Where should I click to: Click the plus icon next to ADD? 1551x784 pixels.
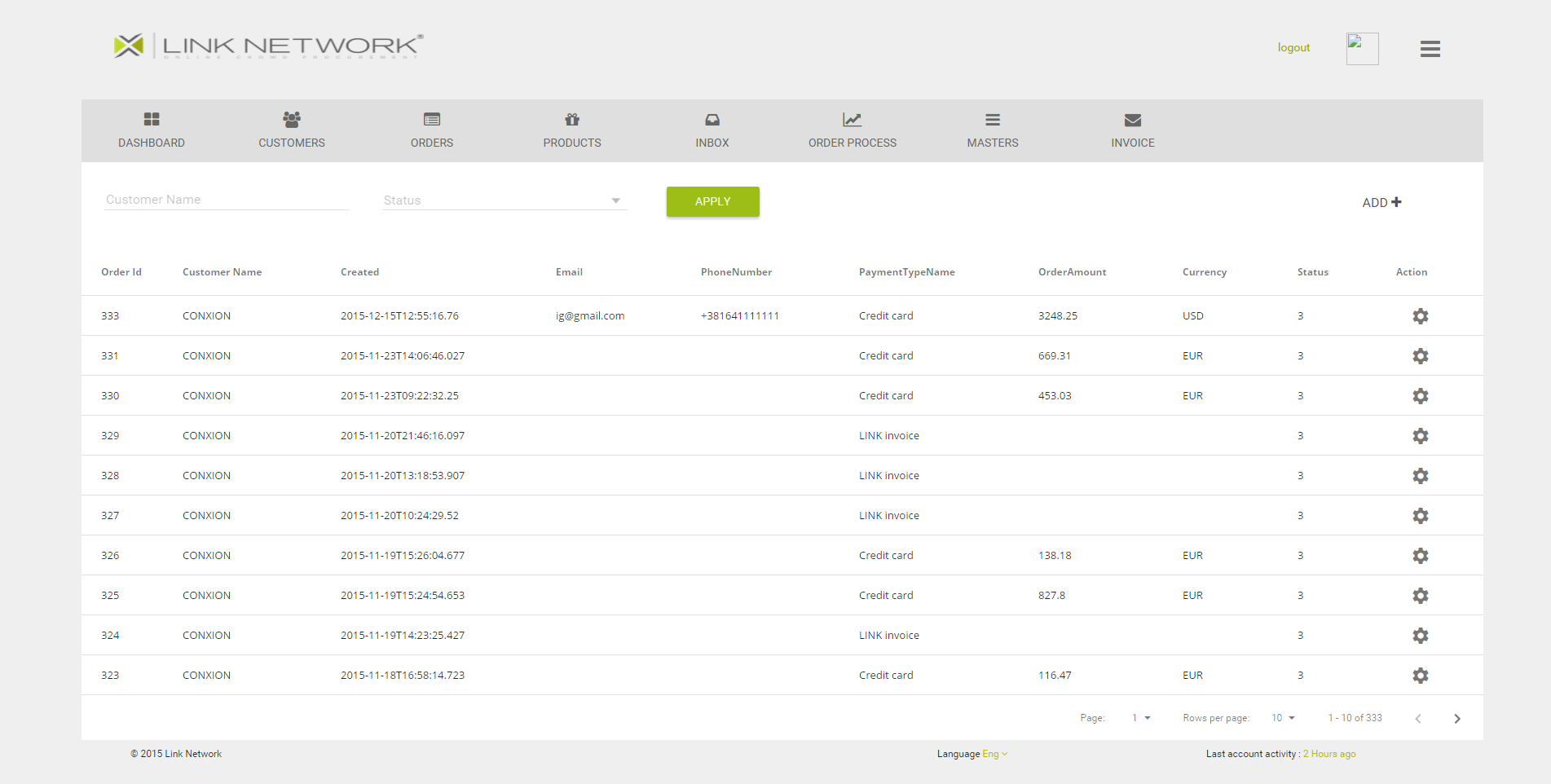[1396, 202]
